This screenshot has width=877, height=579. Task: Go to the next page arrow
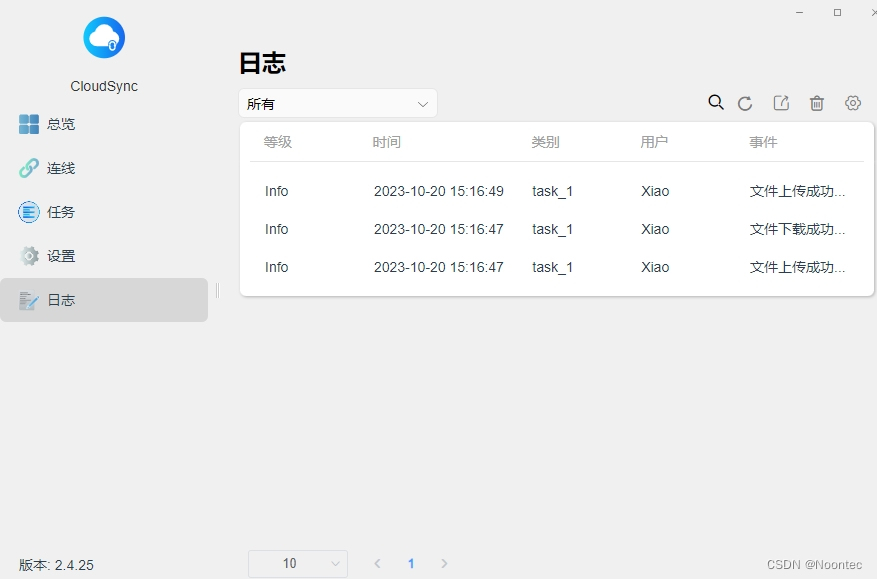[445, 564]
